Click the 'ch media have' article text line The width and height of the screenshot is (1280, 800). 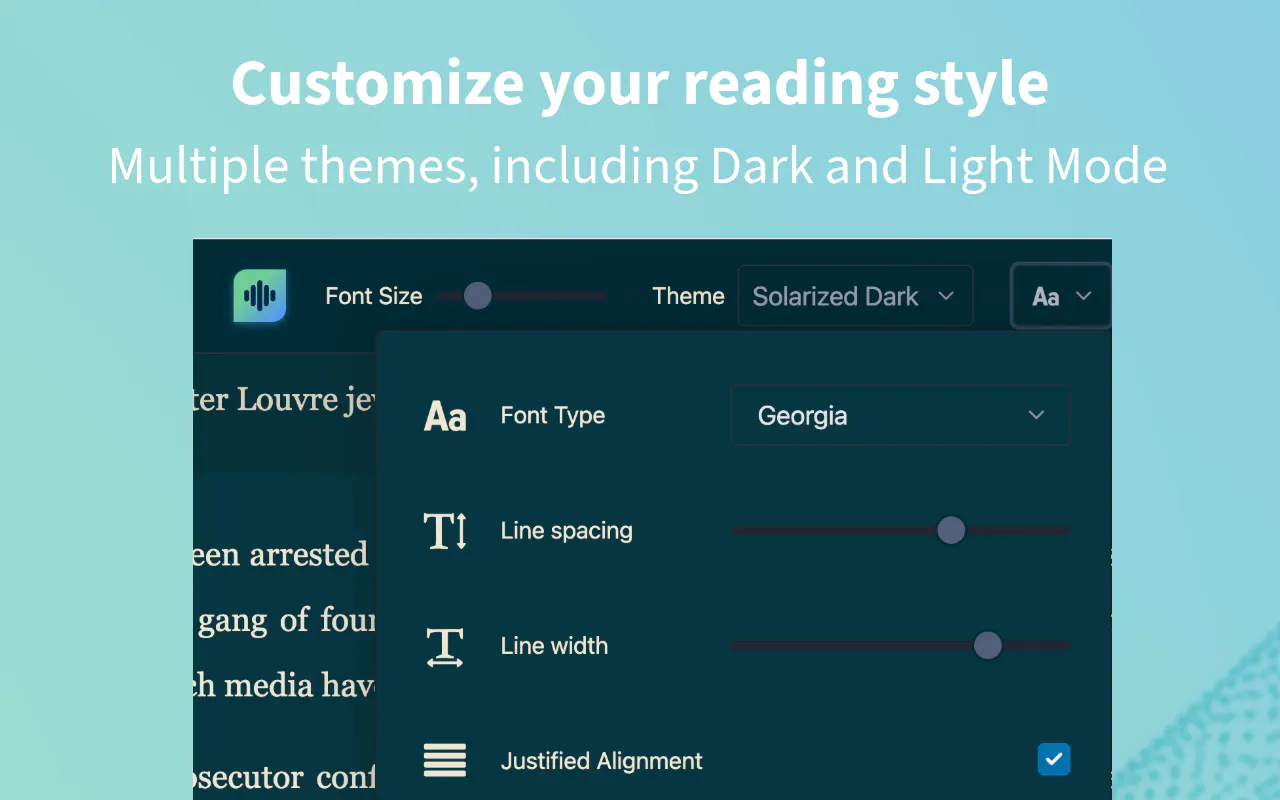click(x=284, y=685)
